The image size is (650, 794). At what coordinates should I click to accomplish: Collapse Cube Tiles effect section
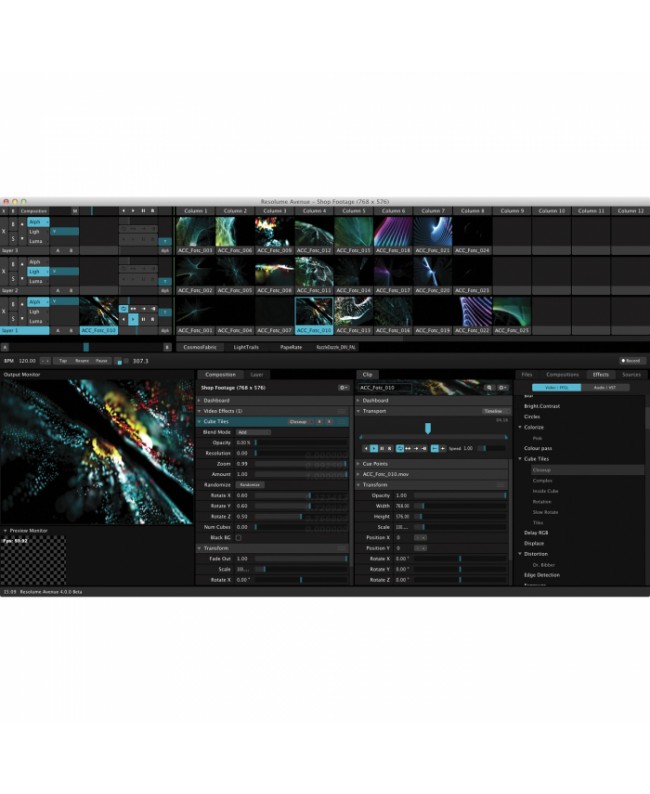coord(199,422)
